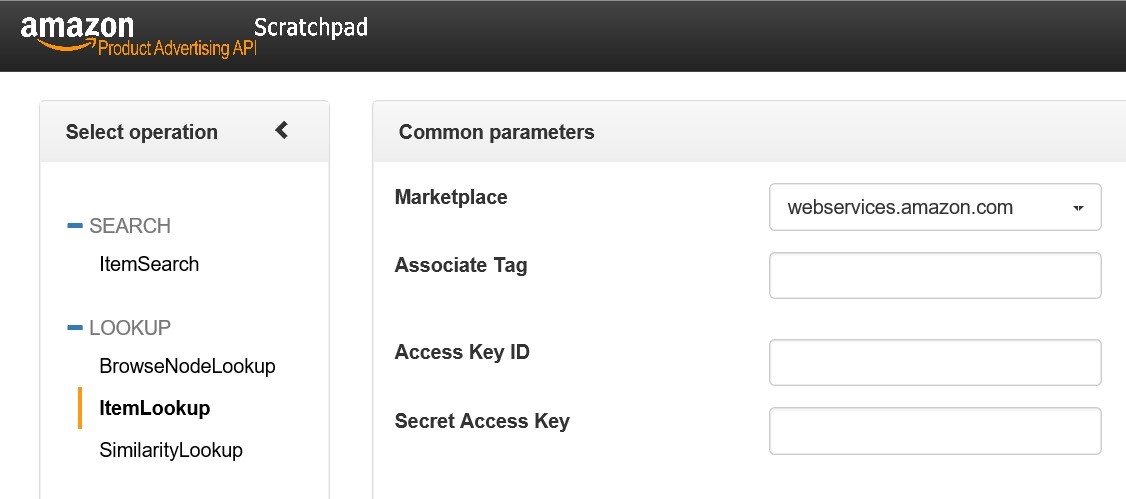Click the Select operation panel heading
This screenshot has width=1126, height=499.
click(141, 132)
